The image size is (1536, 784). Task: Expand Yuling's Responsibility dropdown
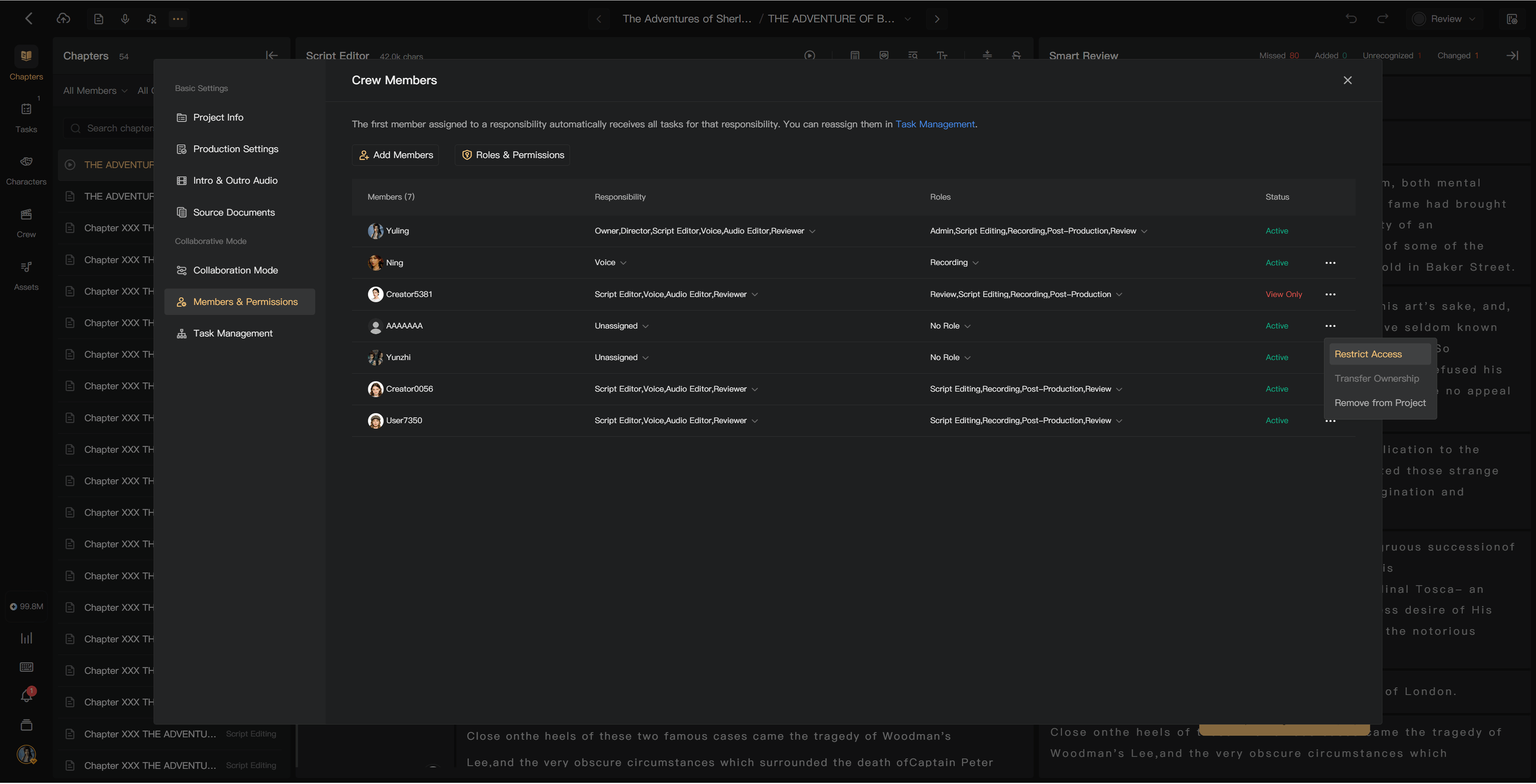(812, 231)
